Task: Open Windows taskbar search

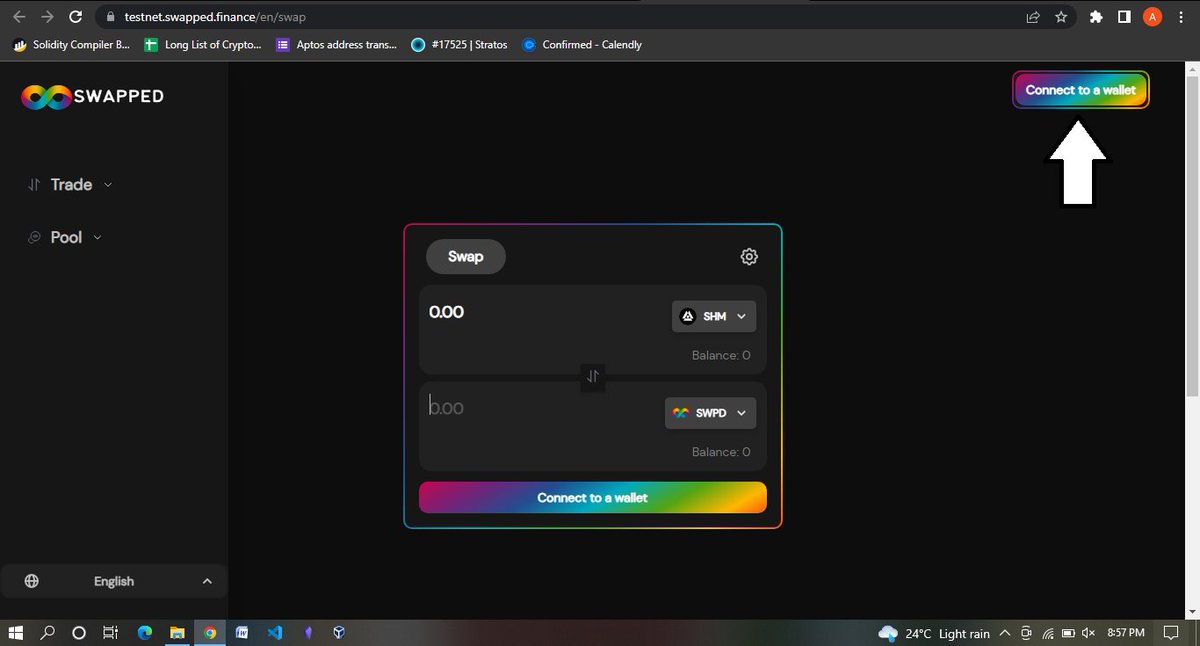Action: [48, 633]
